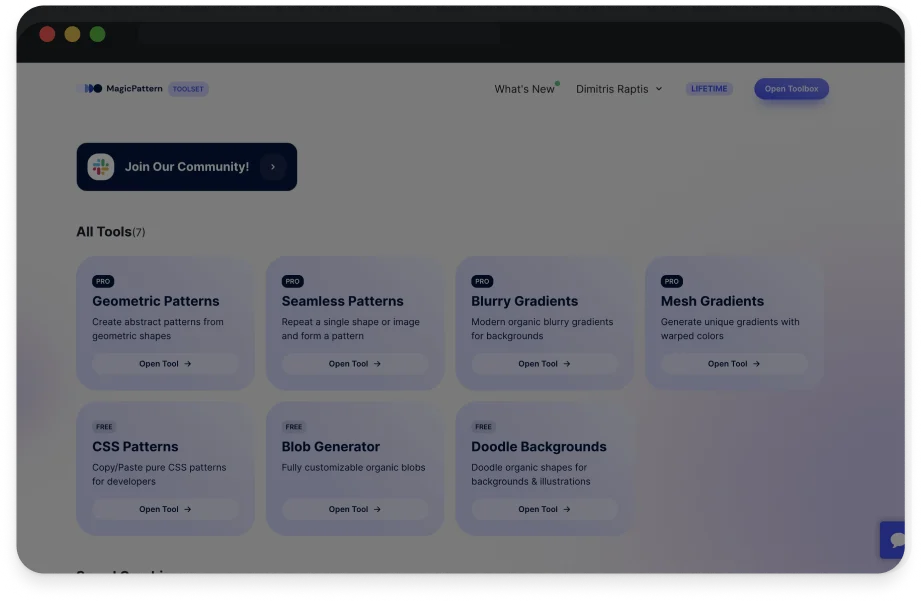Click the yellow minimize window button
Screen dimensions: 922x602
point(72,34)
